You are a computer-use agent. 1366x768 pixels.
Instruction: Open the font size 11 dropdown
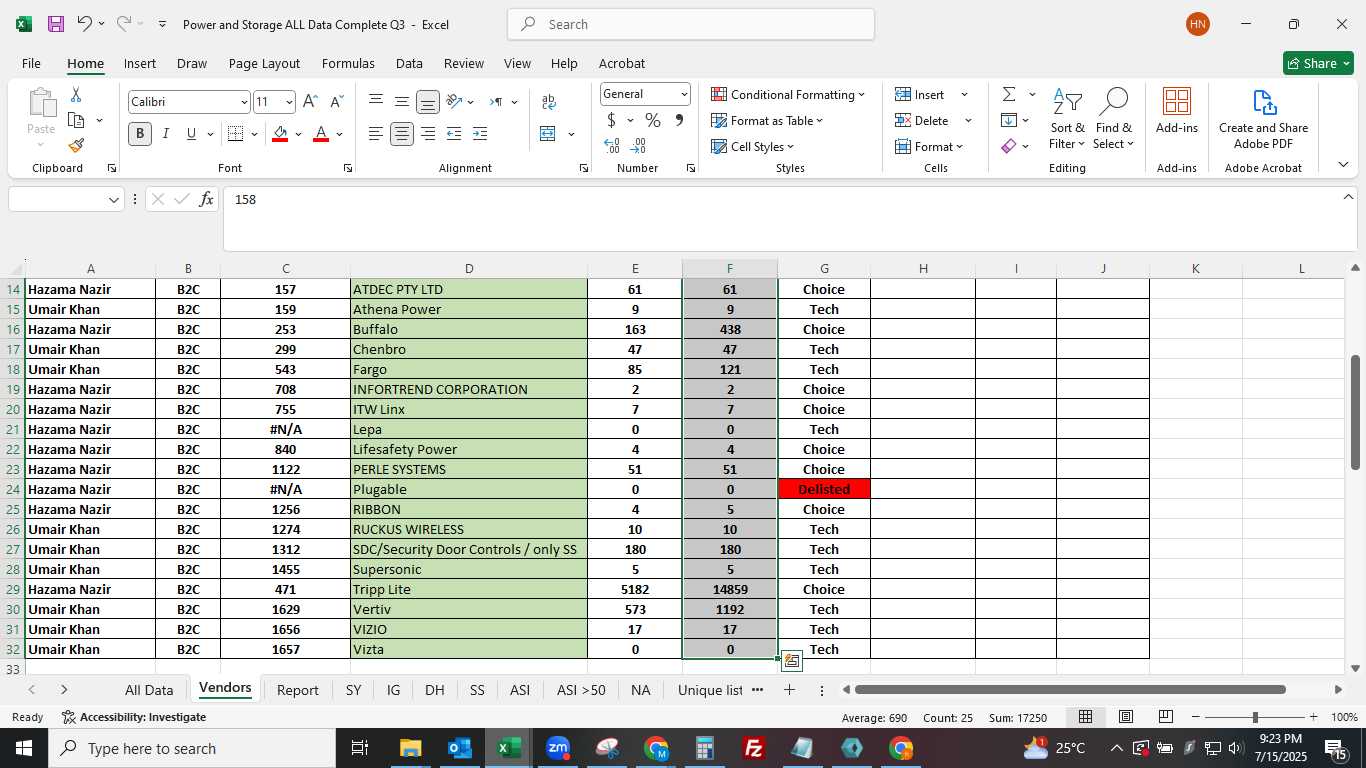coord(289,102)
